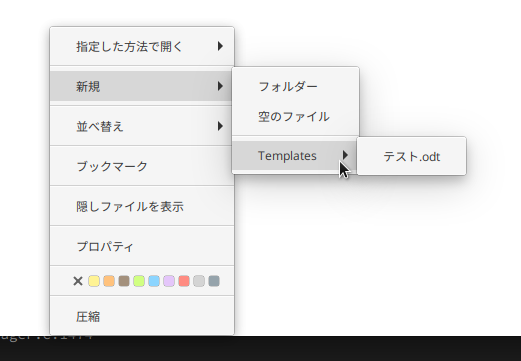Select the orange color tag swatch

[109, 281]
